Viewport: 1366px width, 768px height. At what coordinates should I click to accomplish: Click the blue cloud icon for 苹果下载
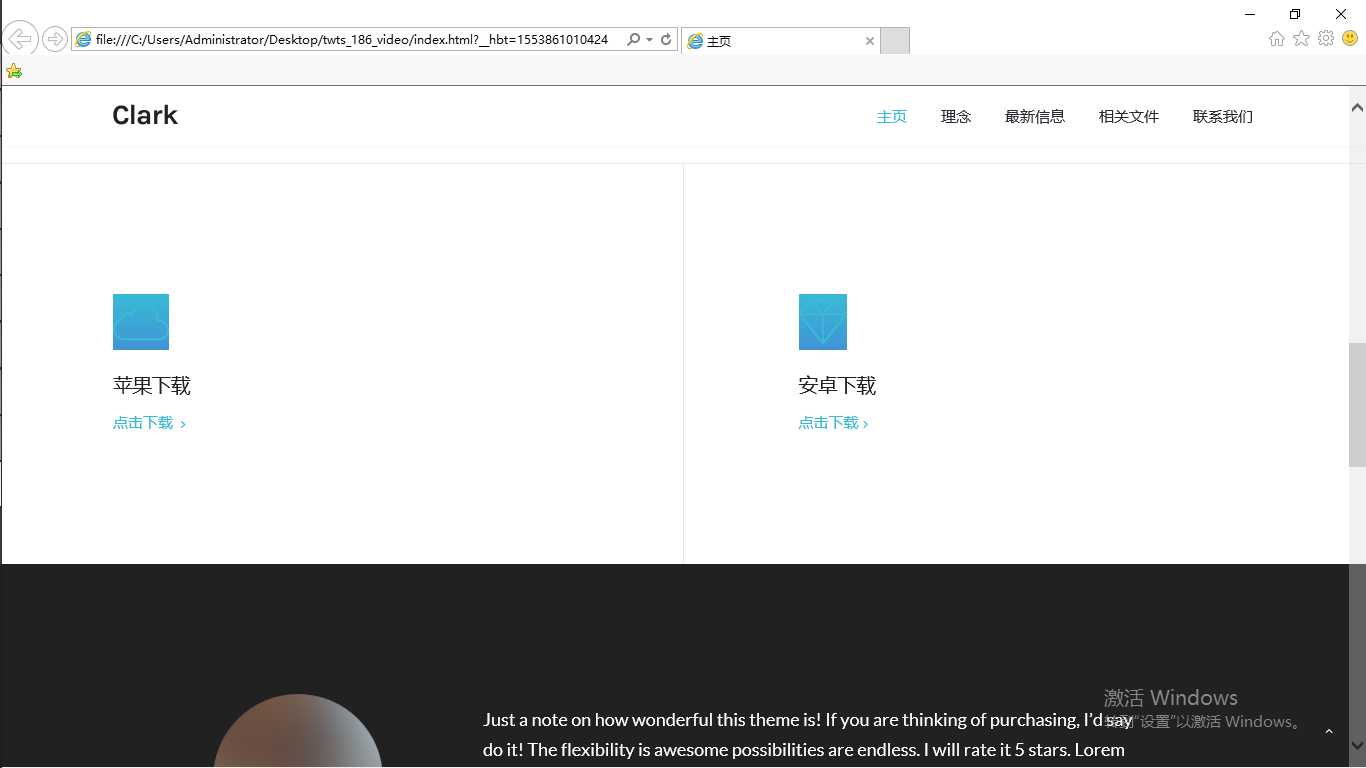click(141, 322)
